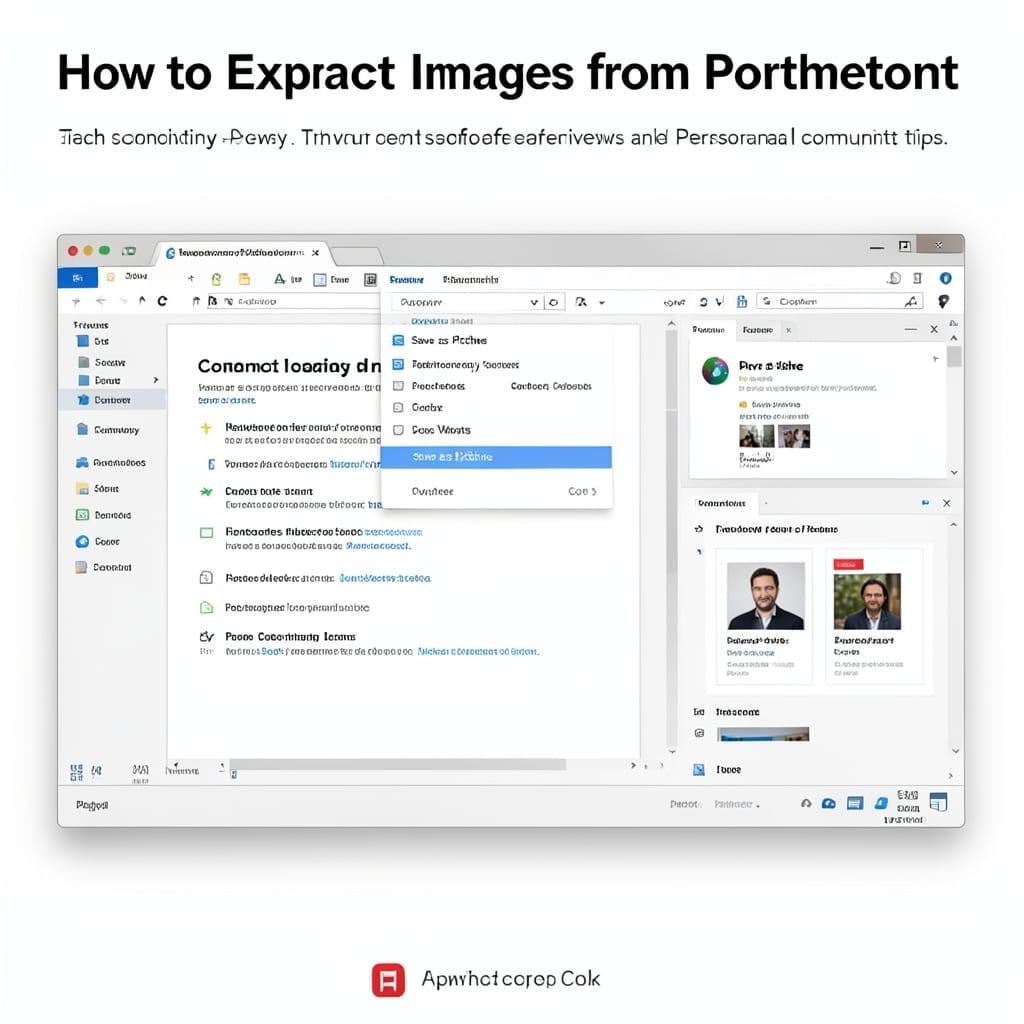The height and width of the screenshot is (1024, 1024).
Task: Click the blue list-window icon in the status bar
Action: point(855,803)
